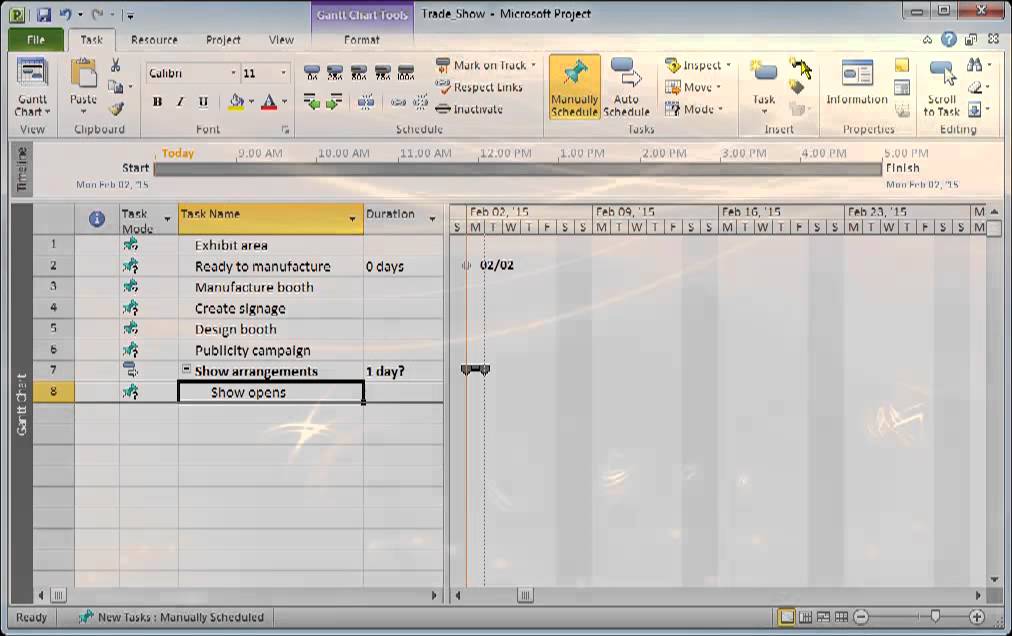Collapse the Show arrangements summary task

coord(186,369)
